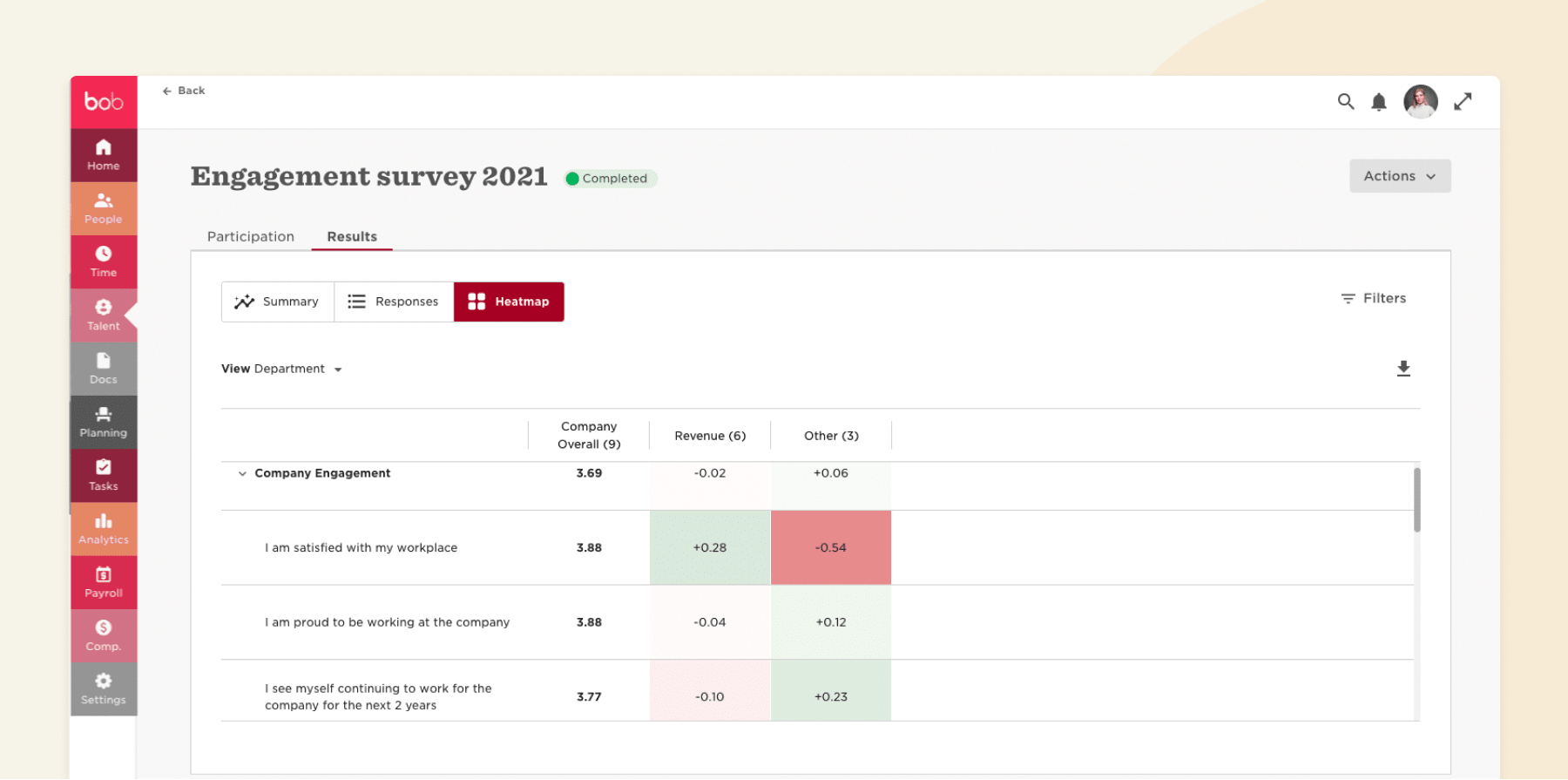This screenshot has height=780, width=1568.
Task: Open user profile avatar
Action: pos(1421,102)
